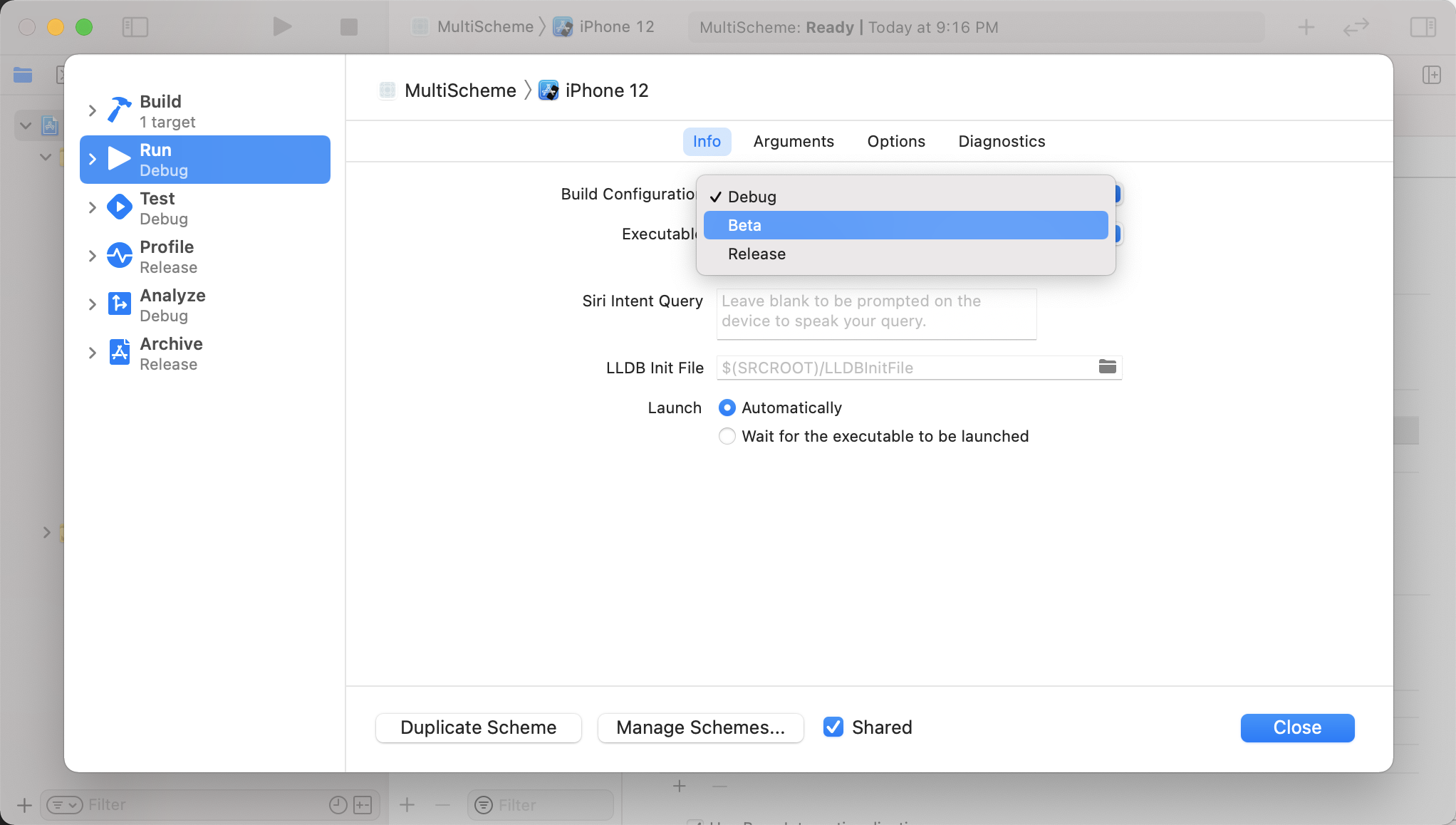
Task: Expand the Archive action disclosure arrow
Action: click(92, 353)
